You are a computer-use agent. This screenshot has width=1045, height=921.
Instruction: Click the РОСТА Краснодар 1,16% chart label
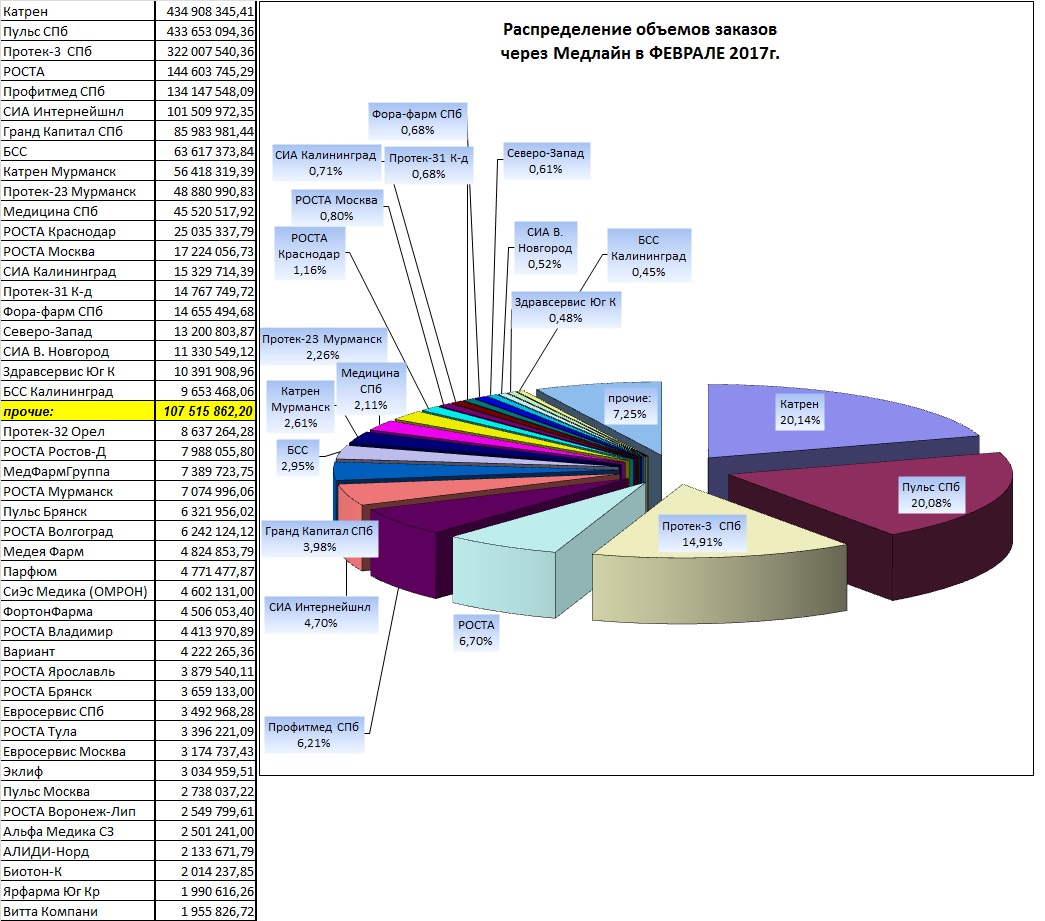click(309, 254)
